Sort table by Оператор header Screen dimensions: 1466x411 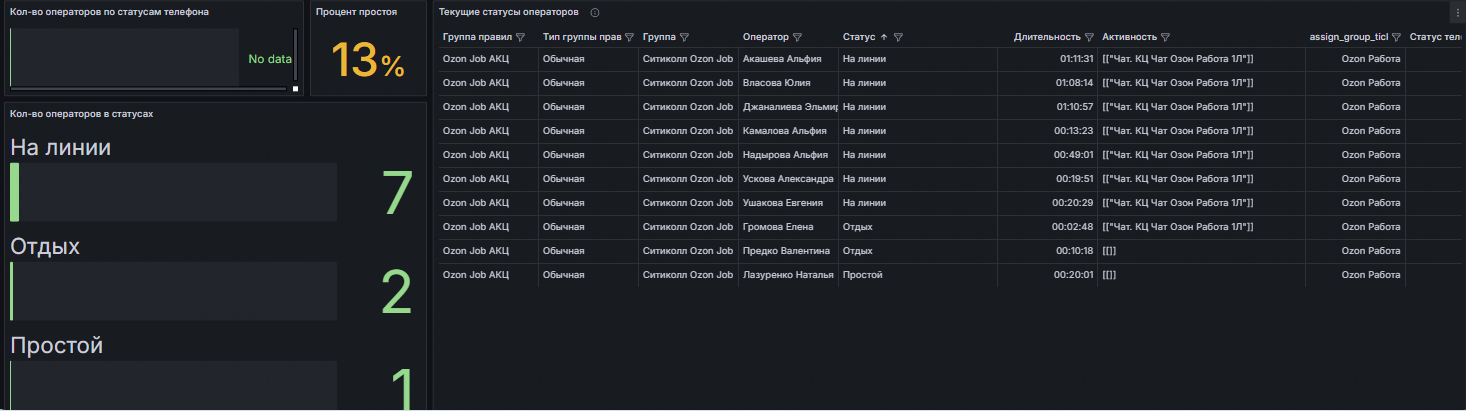coord(765,37)
